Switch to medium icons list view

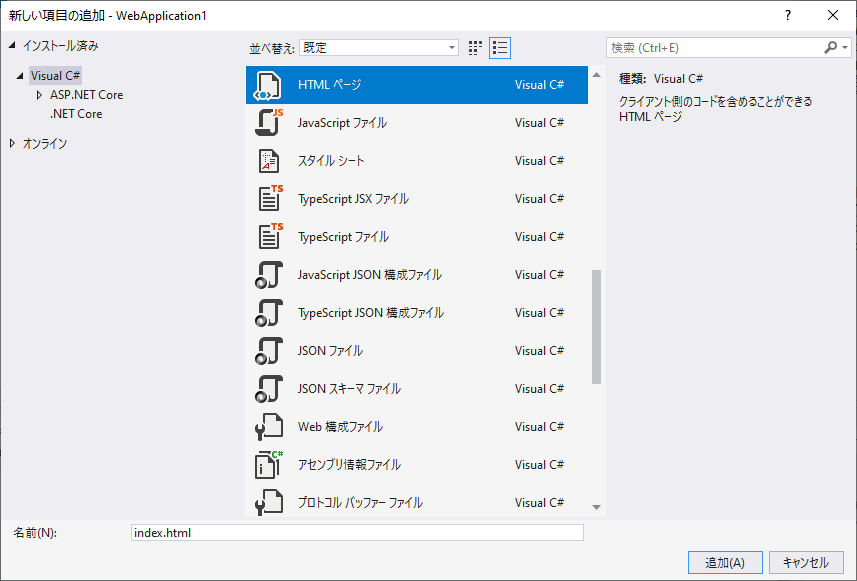(x=500, y=48)
